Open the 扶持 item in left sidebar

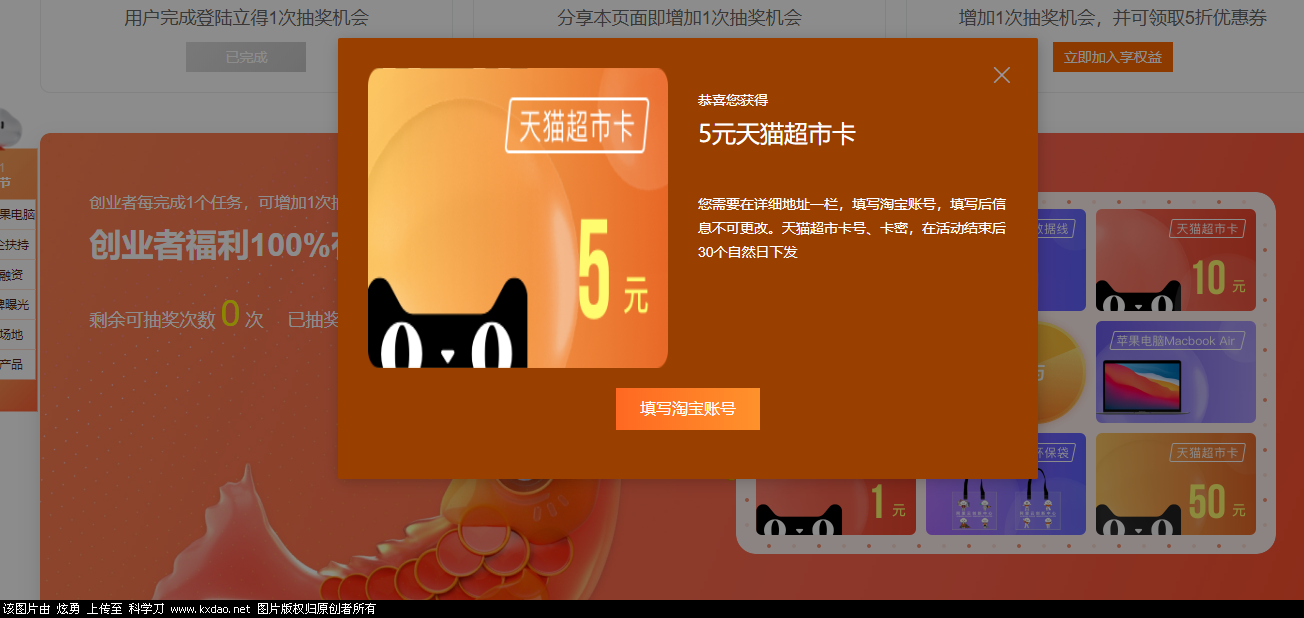point(16,244)
